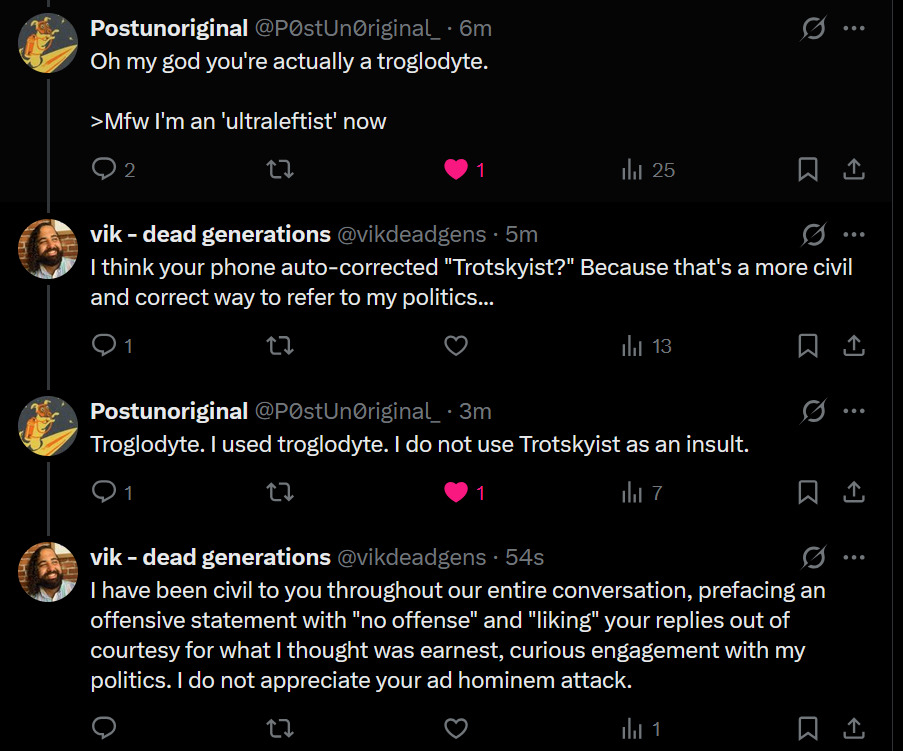Open more options on '3m' Postunoriginal tweet
Screen dimensions: 903x751
click(853, 411)
